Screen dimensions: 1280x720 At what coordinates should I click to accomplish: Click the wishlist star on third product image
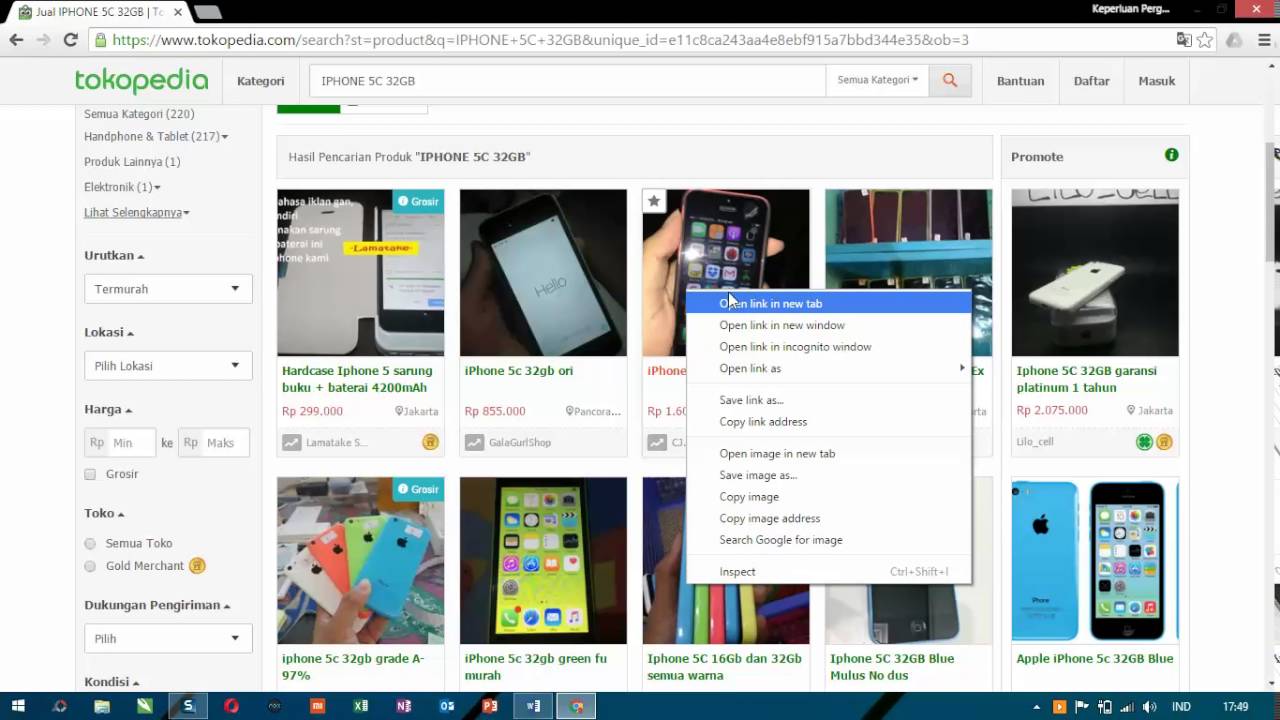click(x=654, y=201)
